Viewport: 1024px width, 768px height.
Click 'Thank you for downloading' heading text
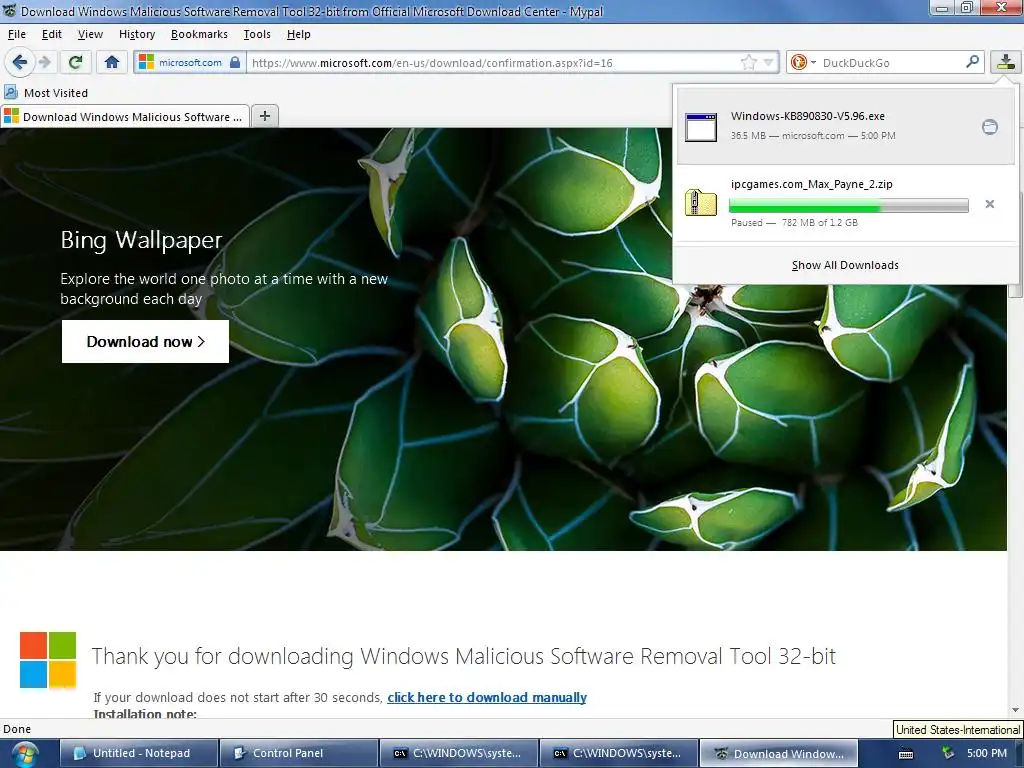tap(464, 656)
